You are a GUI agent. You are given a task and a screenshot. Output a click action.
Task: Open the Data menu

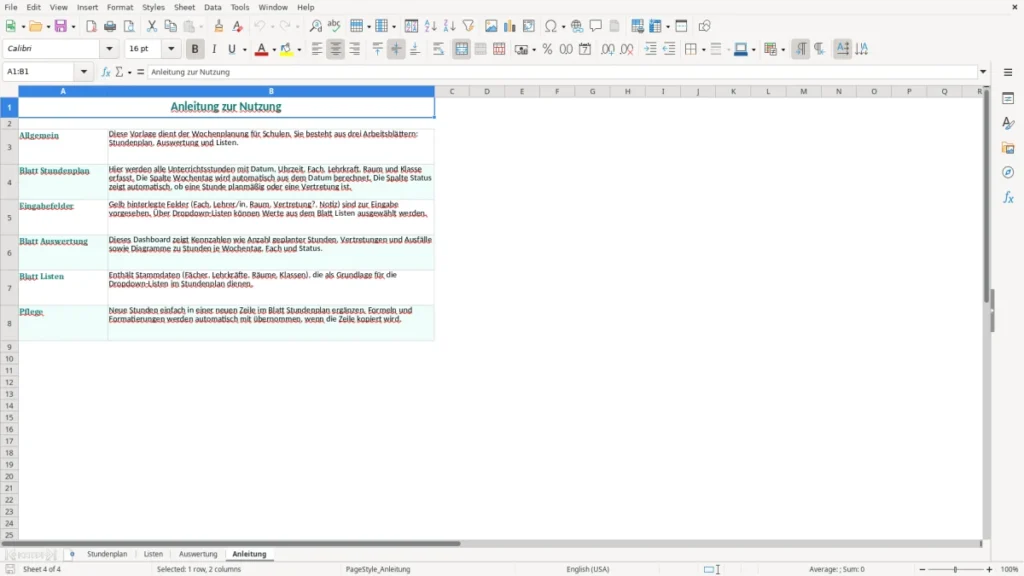pyautogui.click(x=212, y=7)
